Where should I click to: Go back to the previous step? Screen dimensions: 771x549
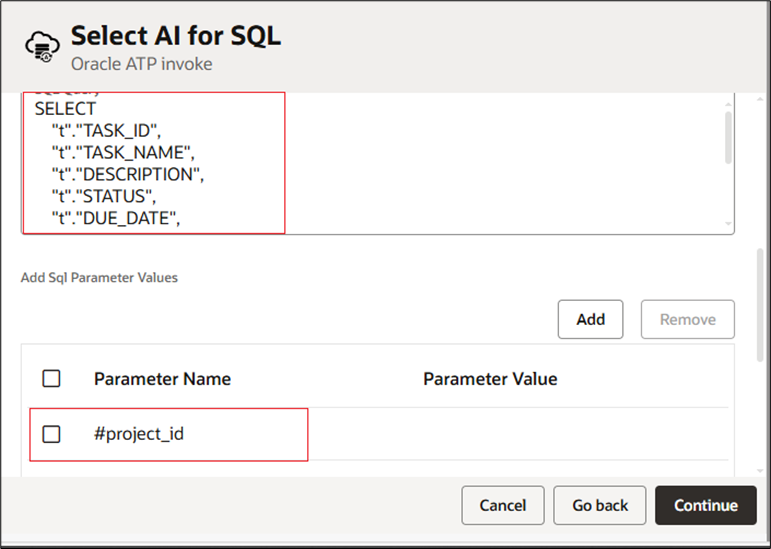[600, 505]
